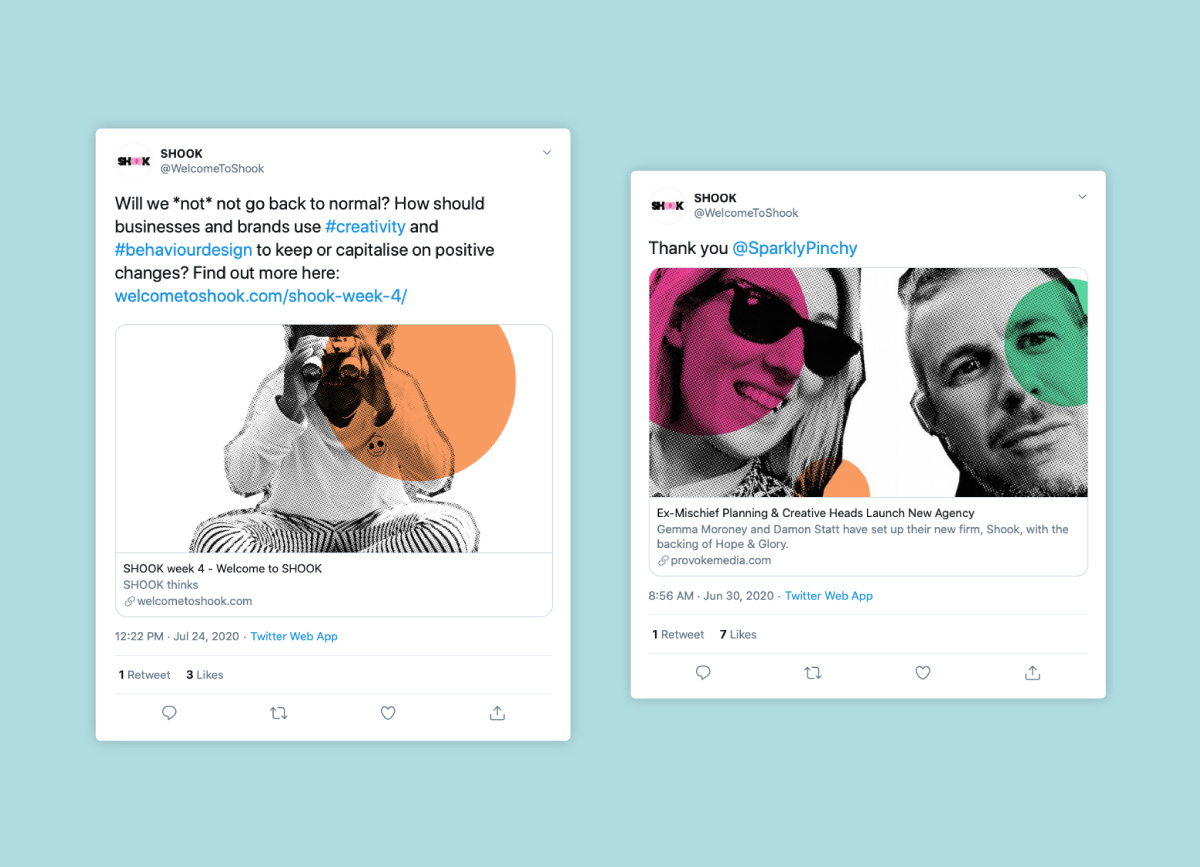The height and width of the screenshot is (867, 1200).
Task: Open the SHOOK avatar on the right tweet
Action: (668, 205)
